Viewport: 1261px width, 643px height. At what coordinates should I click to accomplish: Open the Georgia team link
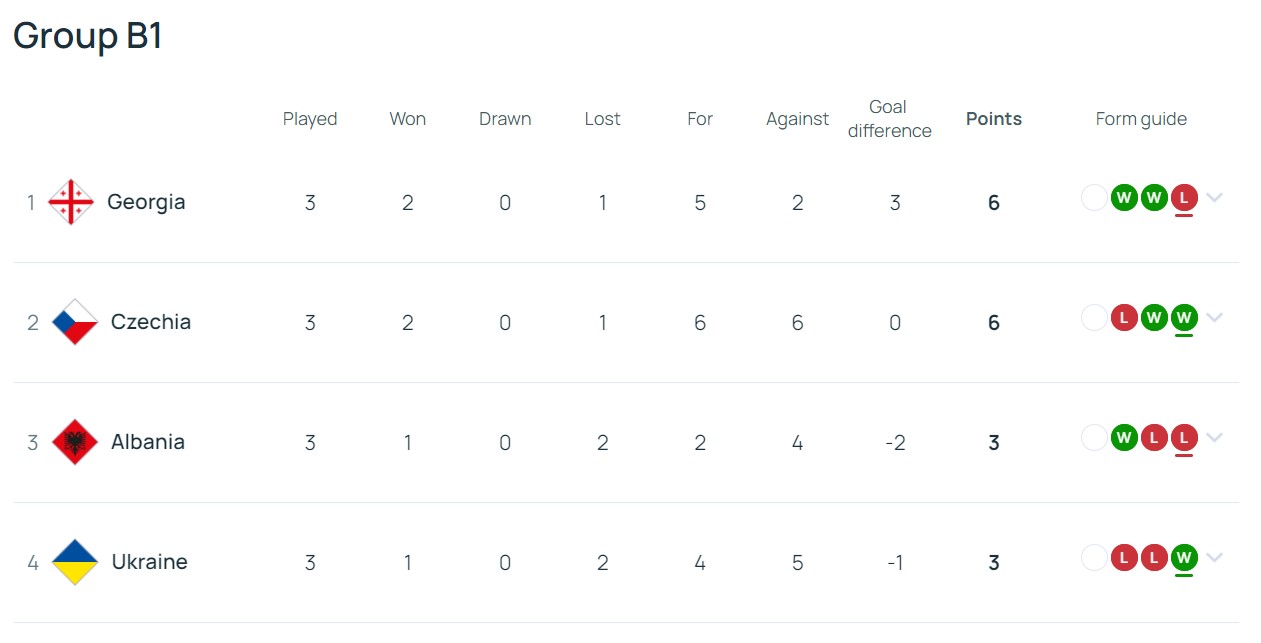[146, 202]
